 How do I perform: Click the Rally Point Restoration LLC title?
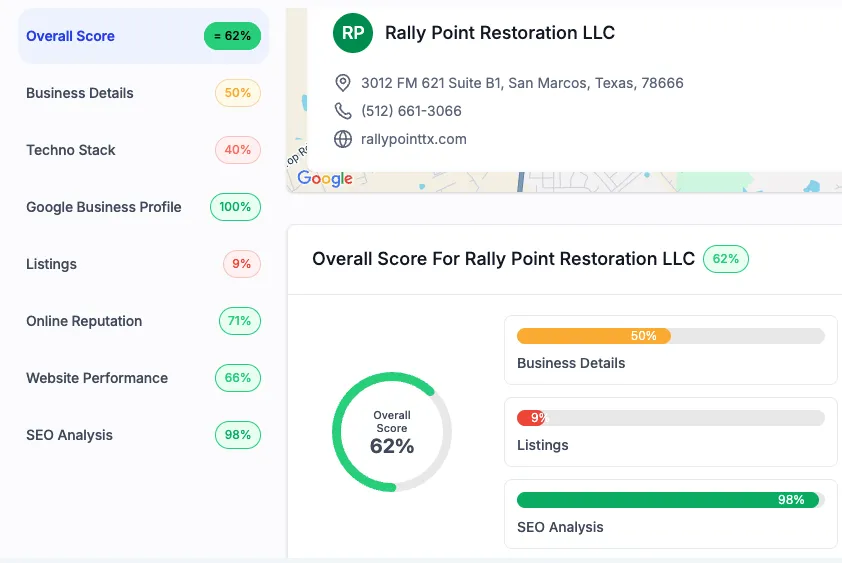tap(500, 33)
